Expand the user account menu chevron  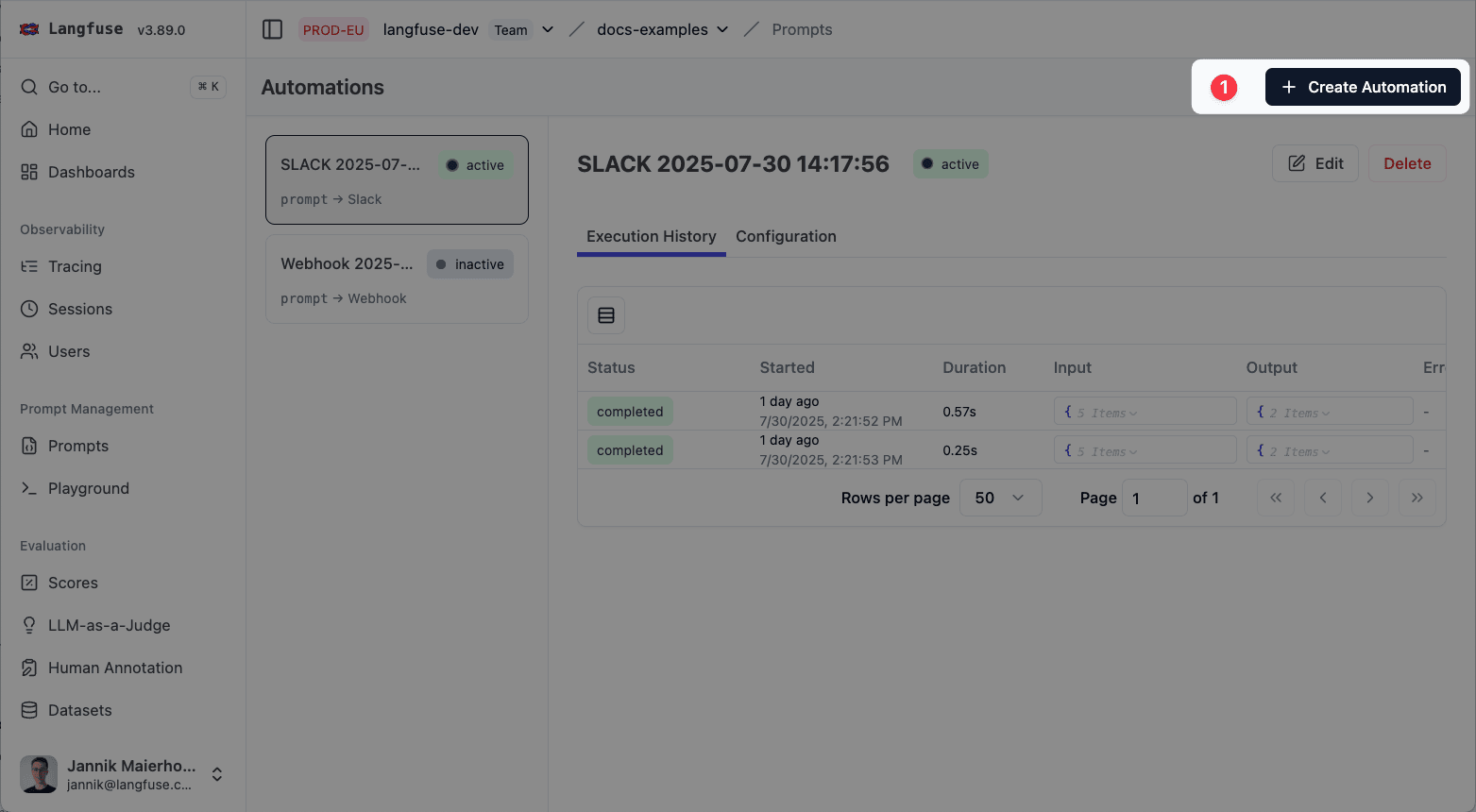click(x=217, y=774)
